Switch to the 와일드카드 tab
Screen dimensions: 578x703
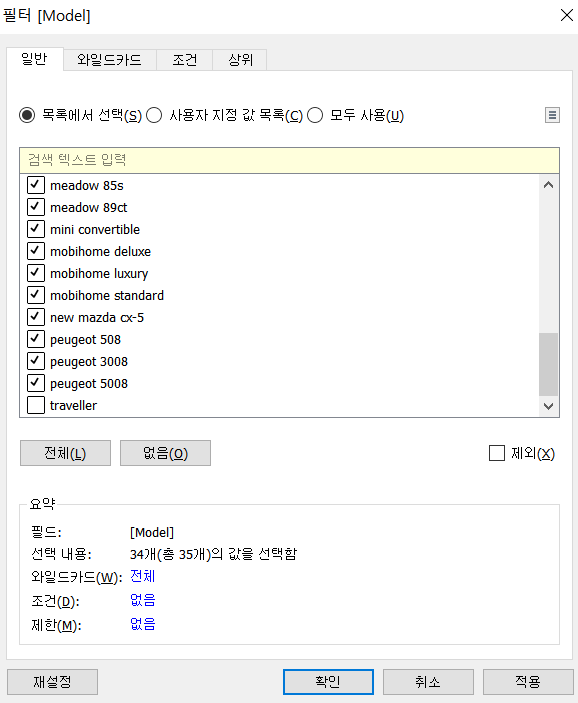(x=109, y=60)
